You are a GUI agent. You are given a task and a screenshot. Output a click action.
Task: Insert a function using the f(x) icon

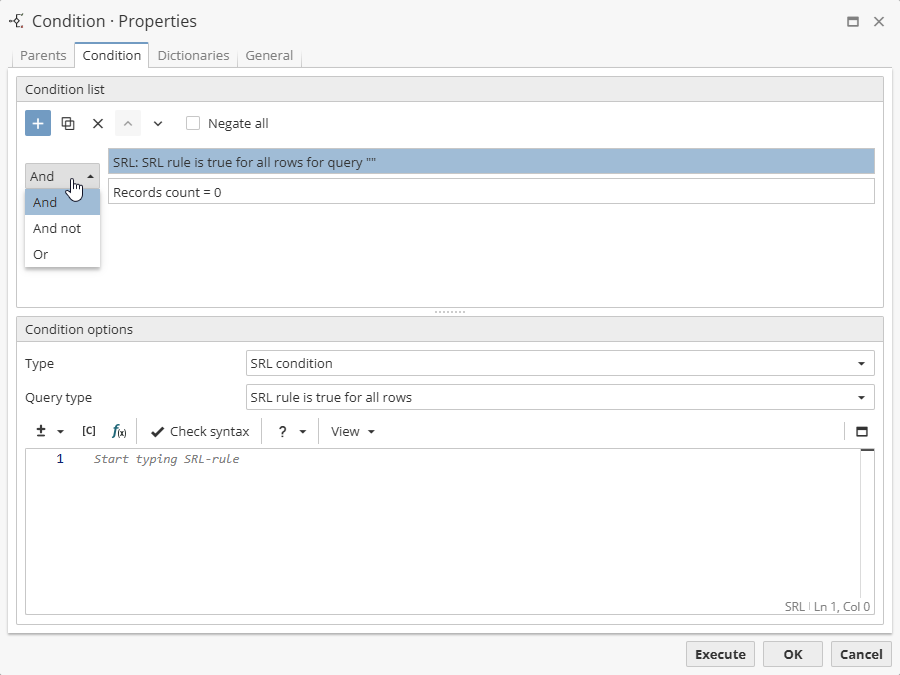point(119,431)
